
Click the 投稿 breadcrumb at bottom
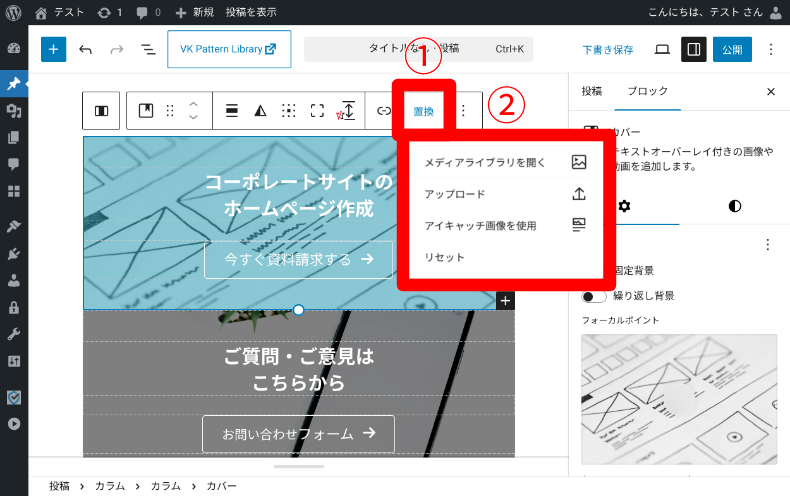[59, 486]
